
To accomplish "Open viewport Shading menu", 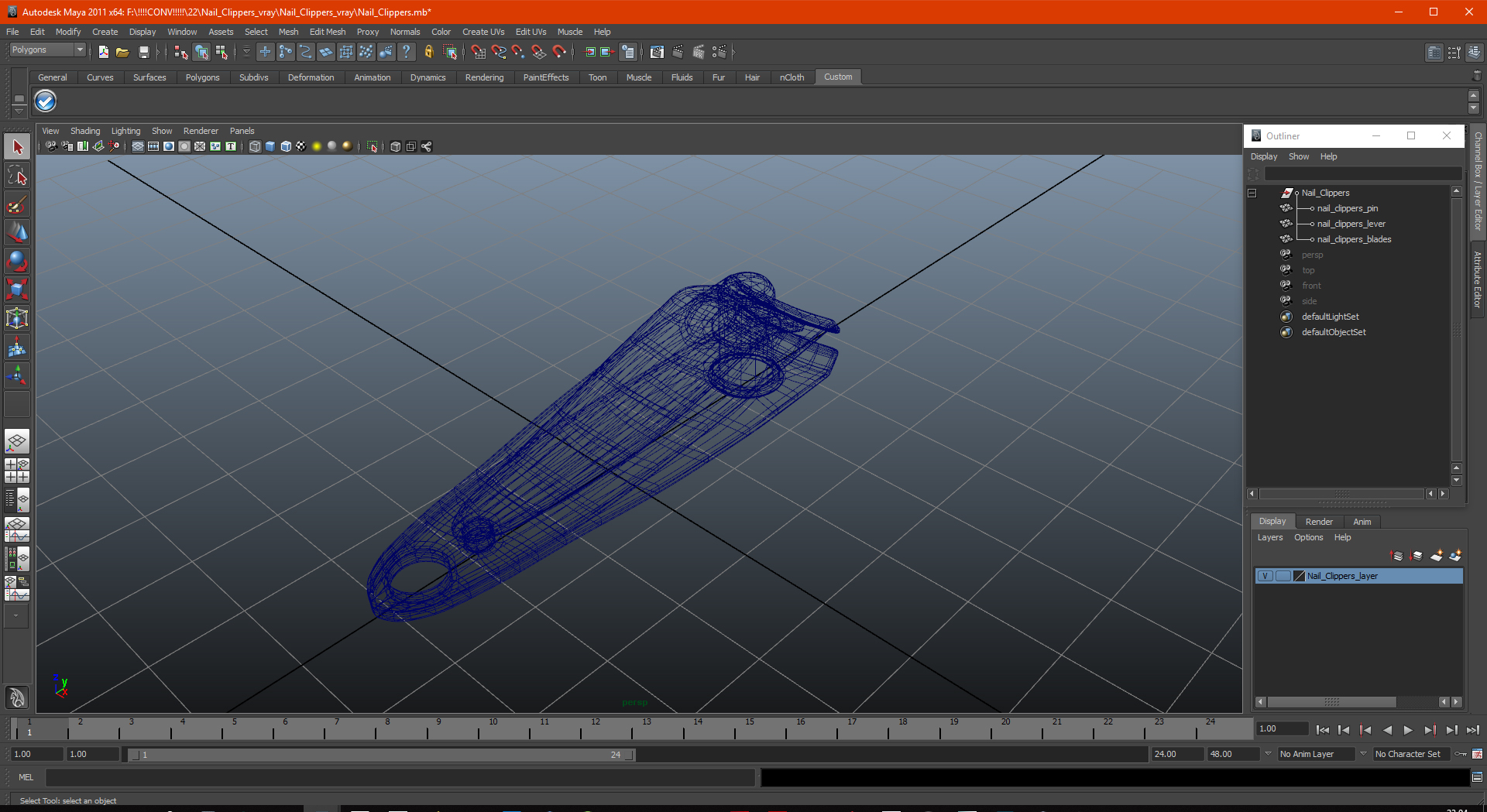I will [x=85, y=131].
